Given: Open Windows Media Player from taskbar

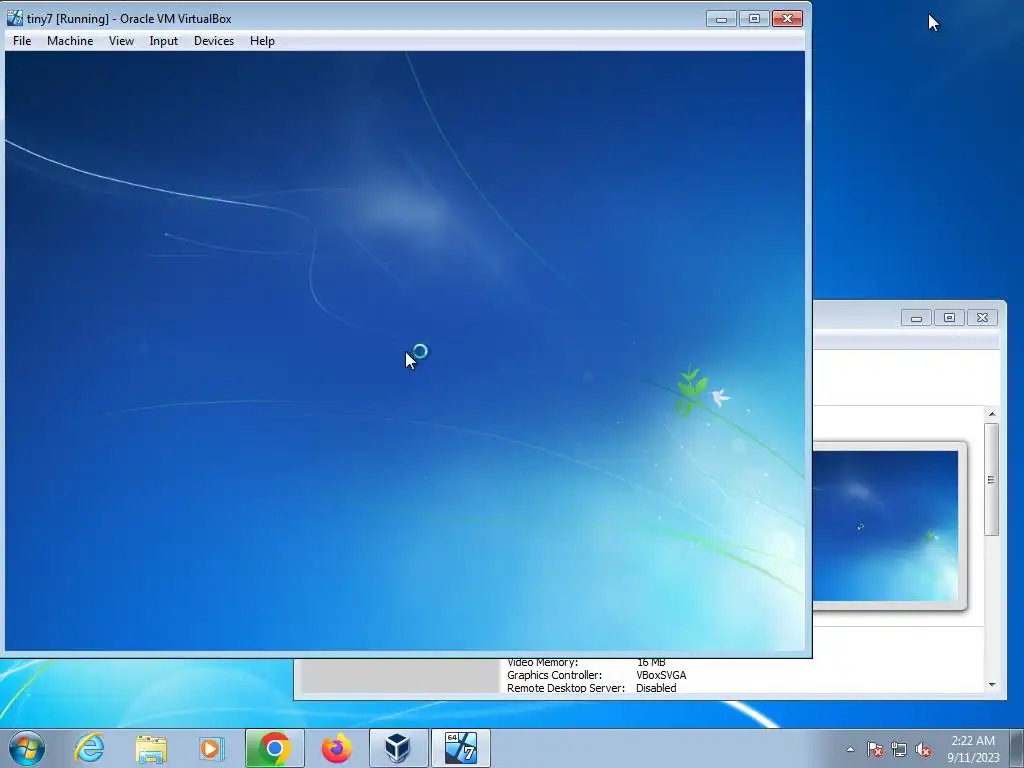Looking at the screenshot, I should 212,748.
